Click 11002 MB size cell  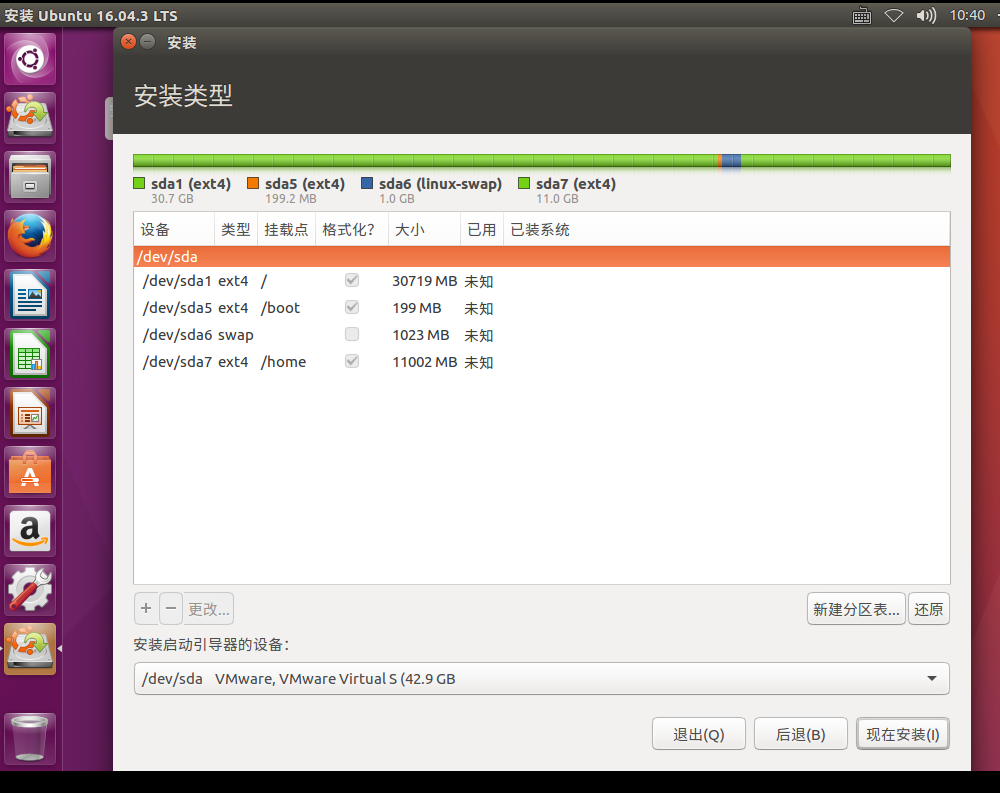(424, 362)
